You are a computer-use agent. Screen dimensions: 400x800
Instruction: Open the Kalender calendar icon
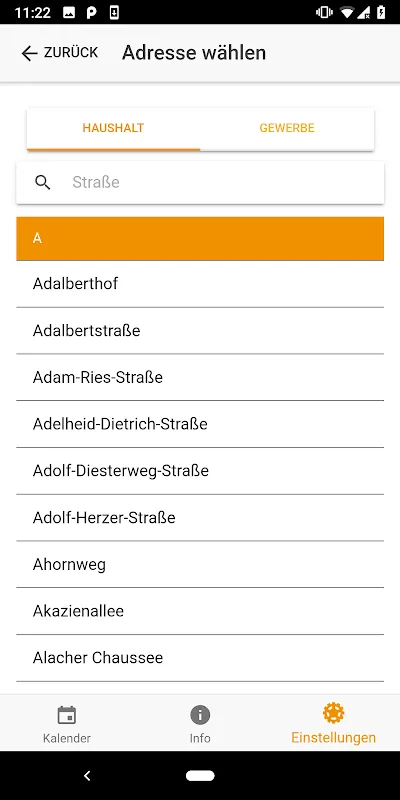coord(67,715)
